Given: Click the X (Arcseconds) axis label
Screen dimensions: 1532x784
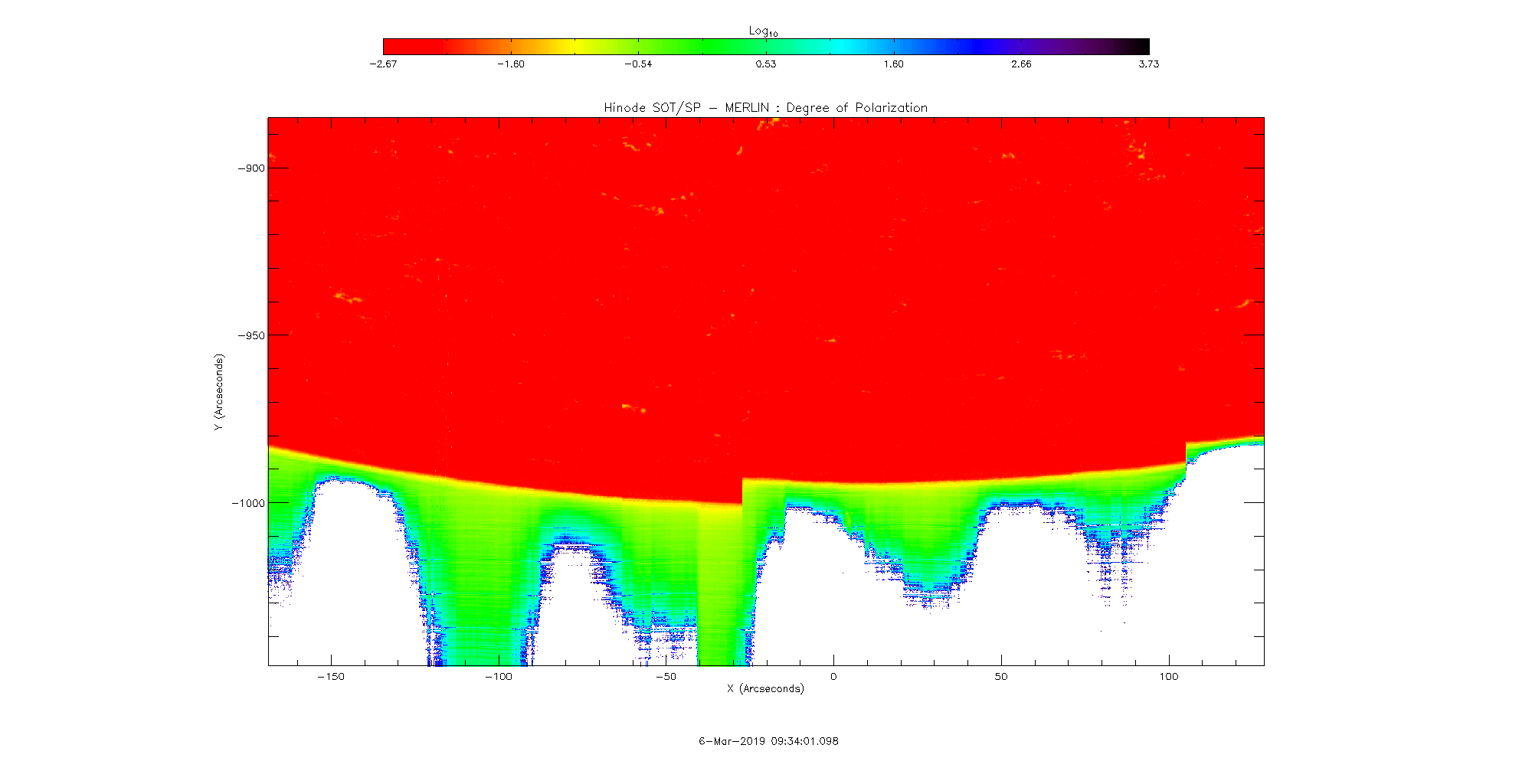Looking at the screenshot, I should 766,689.
